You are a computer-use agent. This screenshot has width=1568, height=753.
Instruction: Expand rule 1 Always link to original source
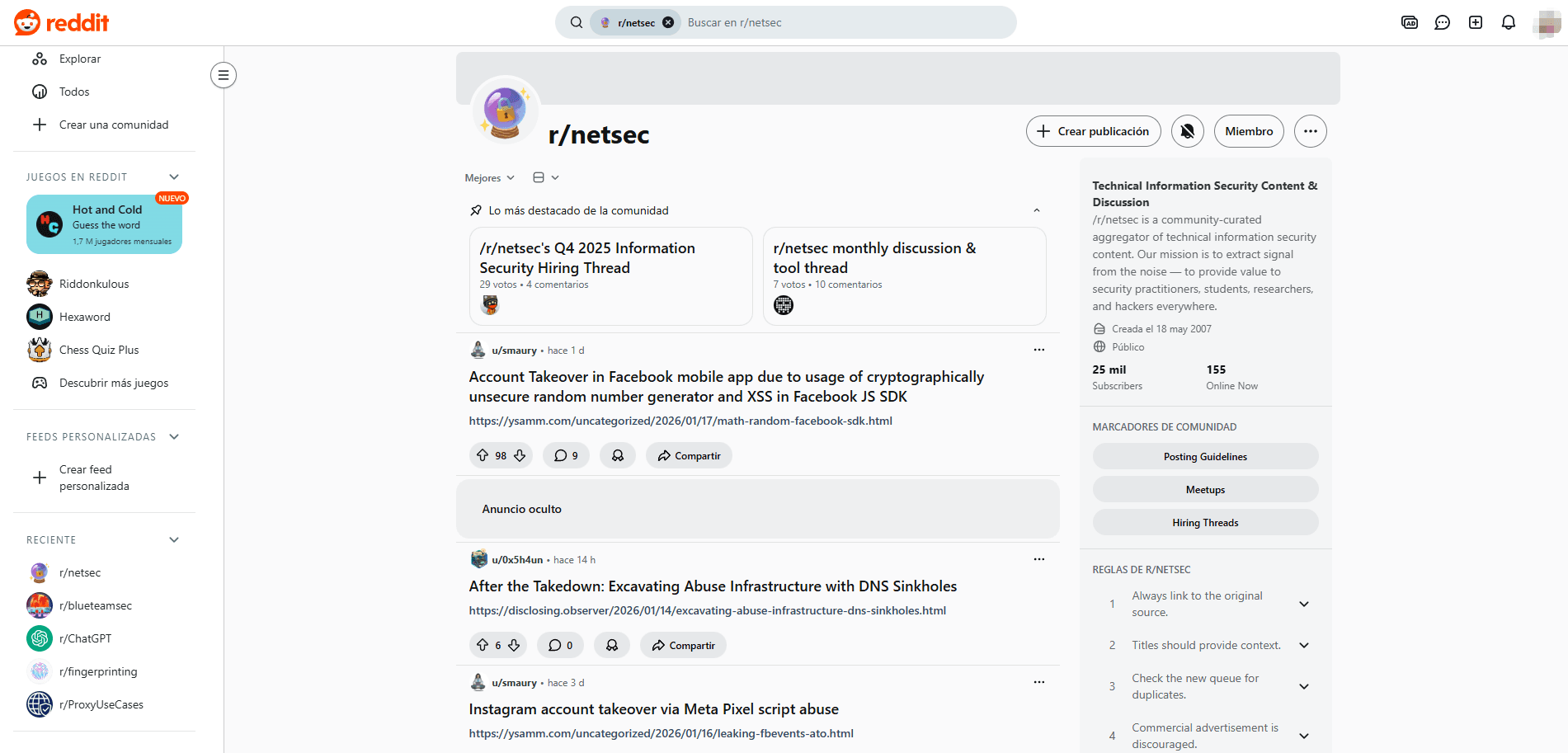(x=1303, y=604)
